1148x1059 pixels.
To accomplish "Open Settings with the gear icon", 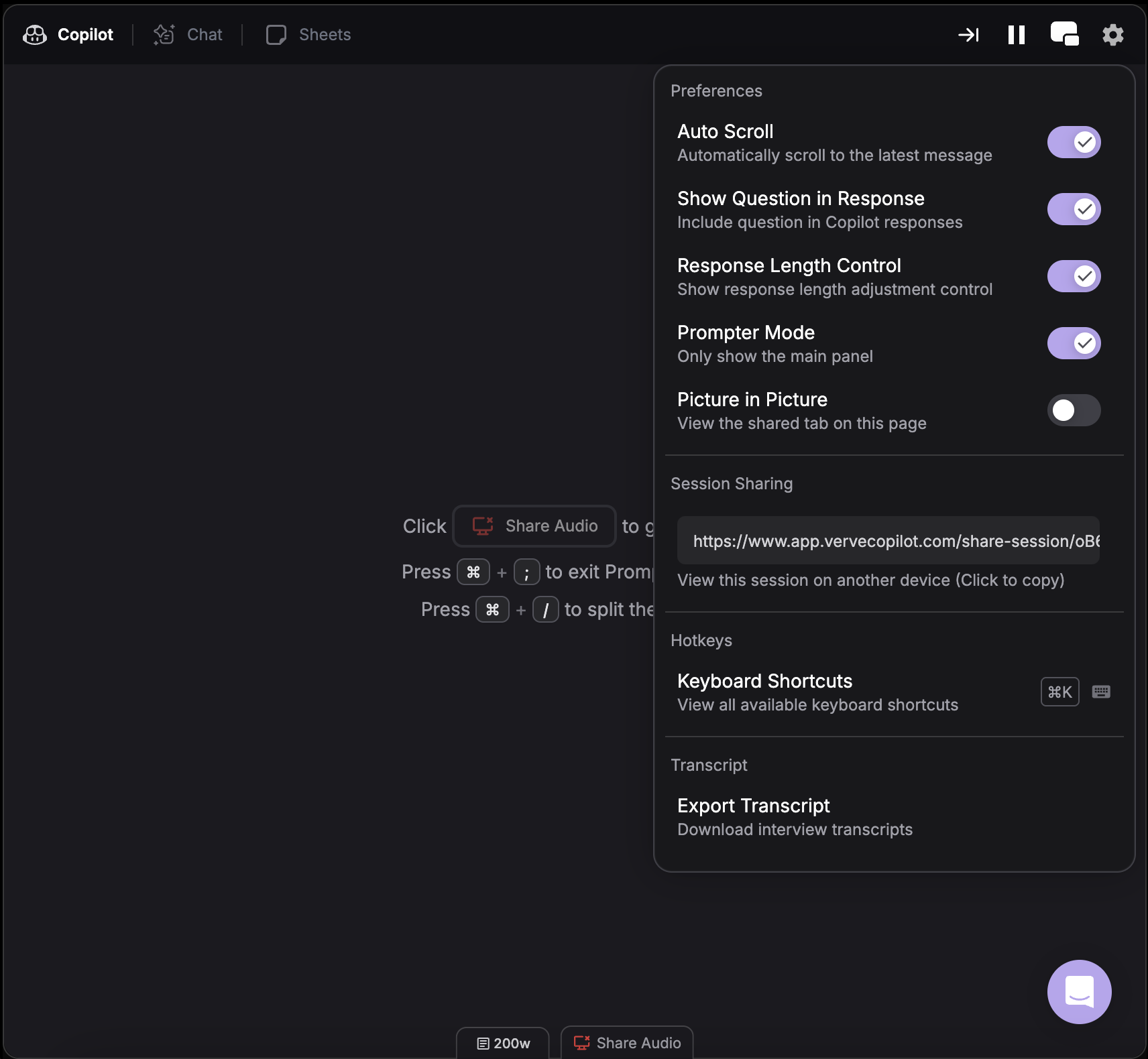I will [x=1112, y=34].
